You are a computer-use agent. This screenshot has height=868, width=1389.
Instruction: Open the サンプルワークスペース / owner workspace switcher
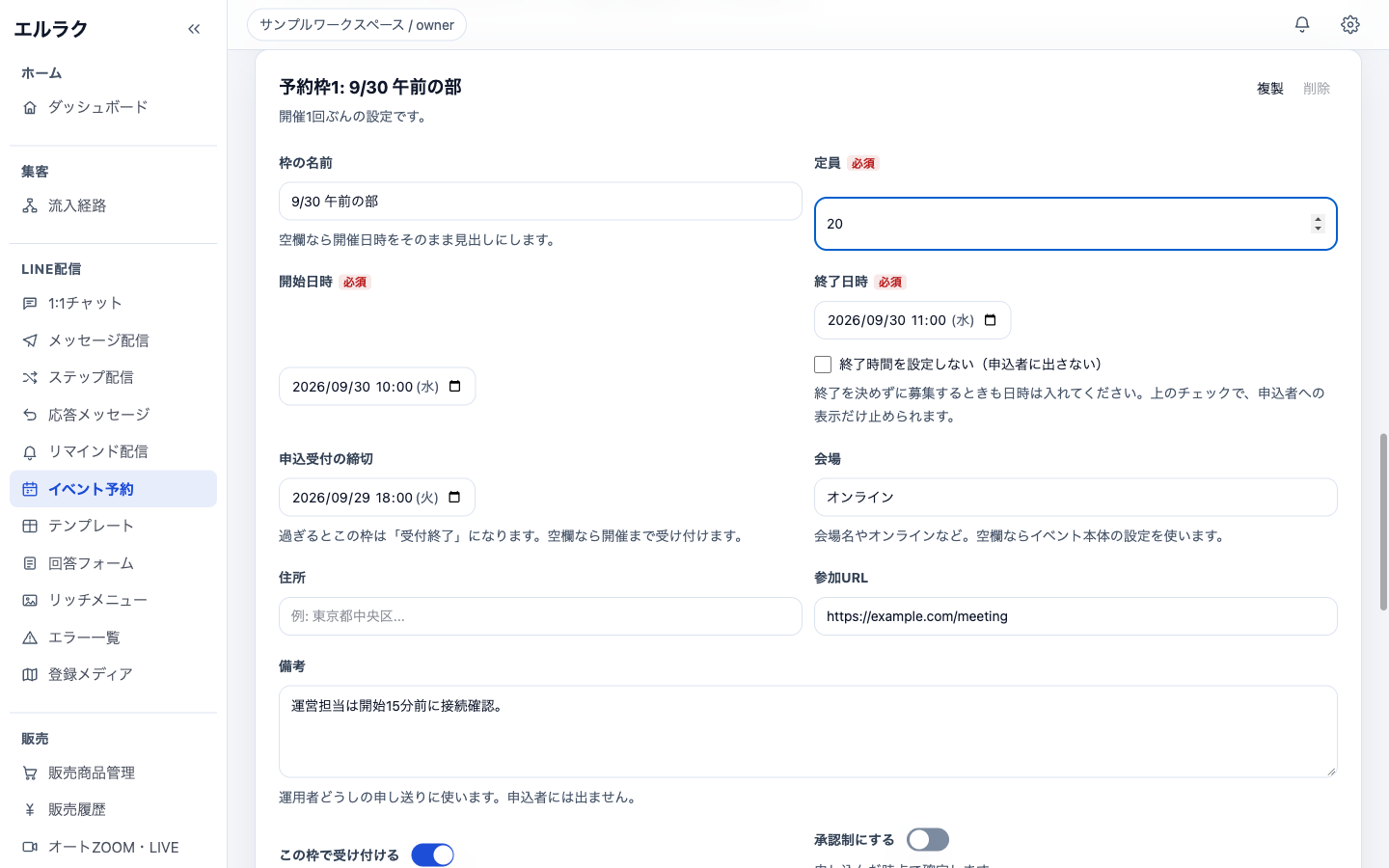click(x=357, y=25)
